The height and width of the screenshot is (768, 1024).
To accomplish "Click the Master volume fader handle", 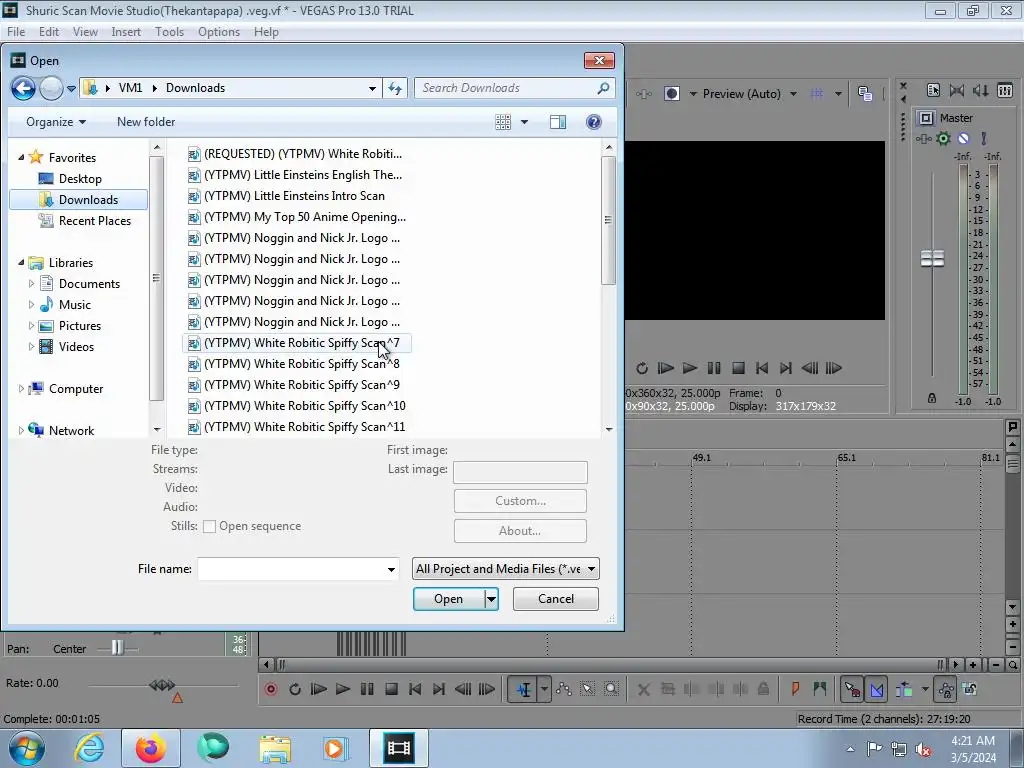I will [x=932, y=259].
